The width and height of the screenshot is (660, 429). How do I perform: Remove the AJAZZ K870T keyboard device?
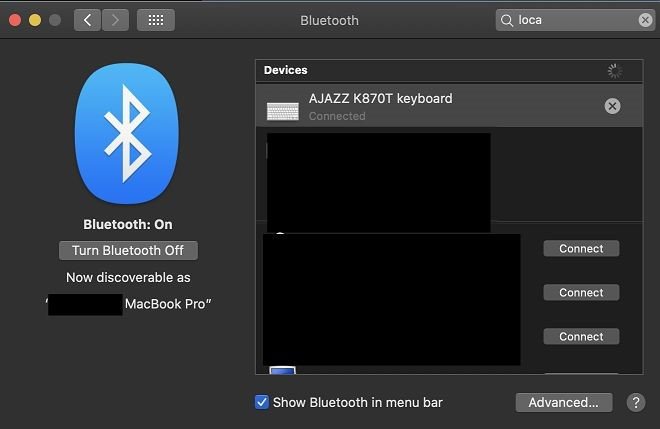[x=612, y=106]
